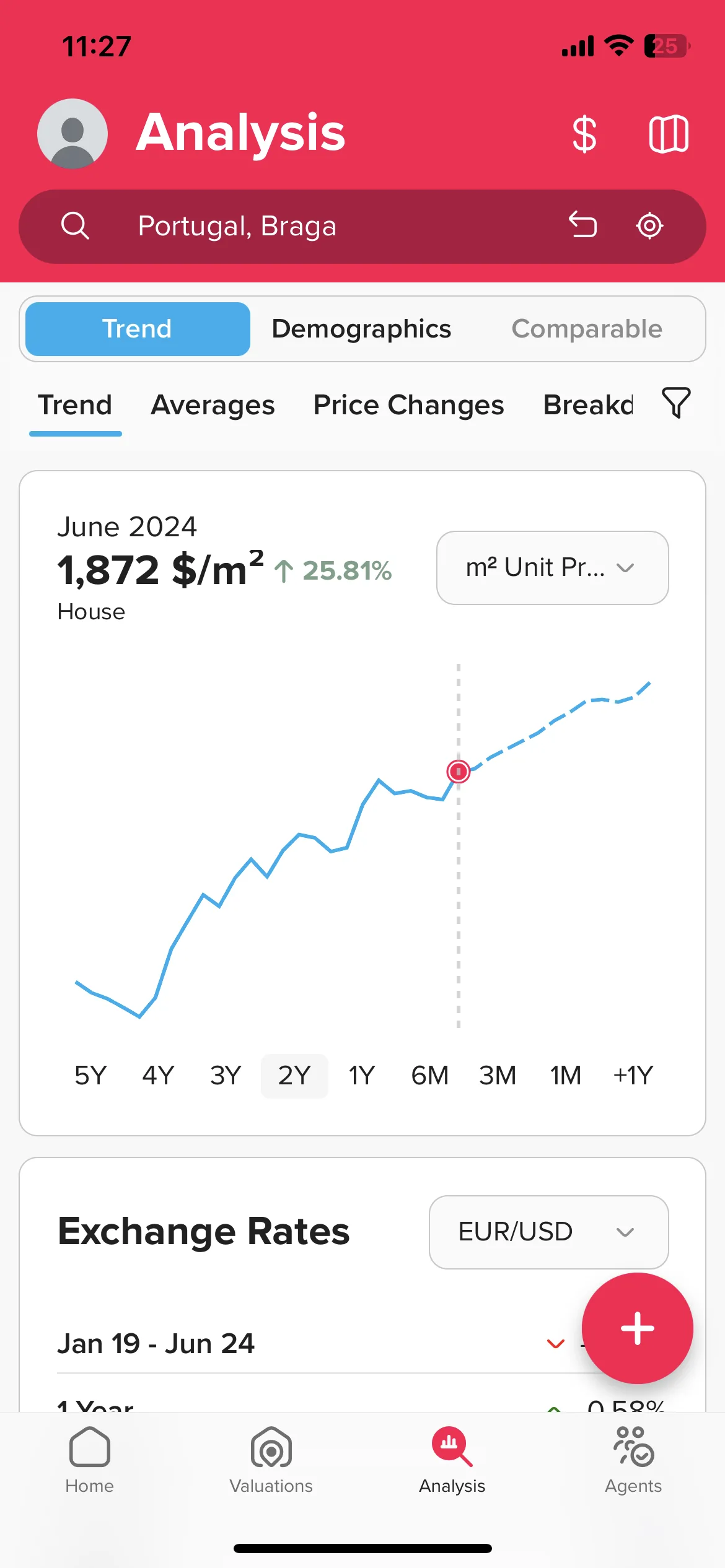Open the Averages sub-tab

click(x=213, y=406)
